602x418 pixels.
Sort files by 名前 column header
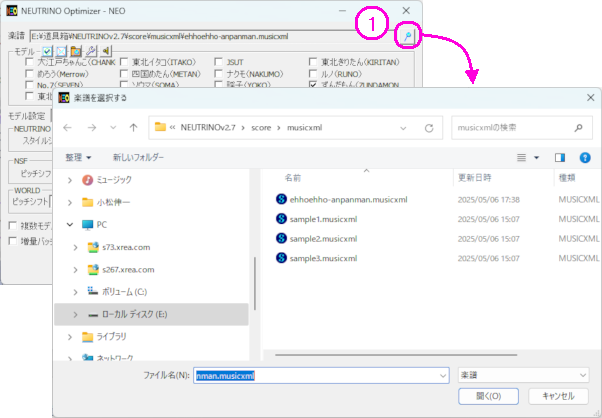[293, 178]
